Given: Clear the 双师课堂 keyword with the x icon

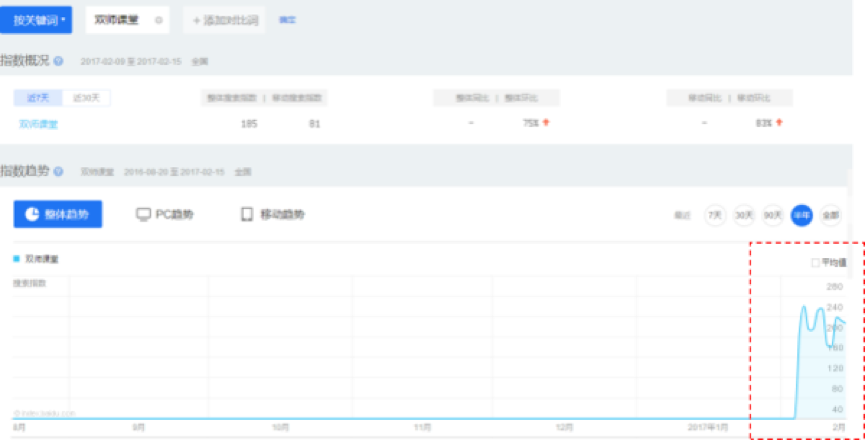Looking at the screenshot, I should 159,20.
